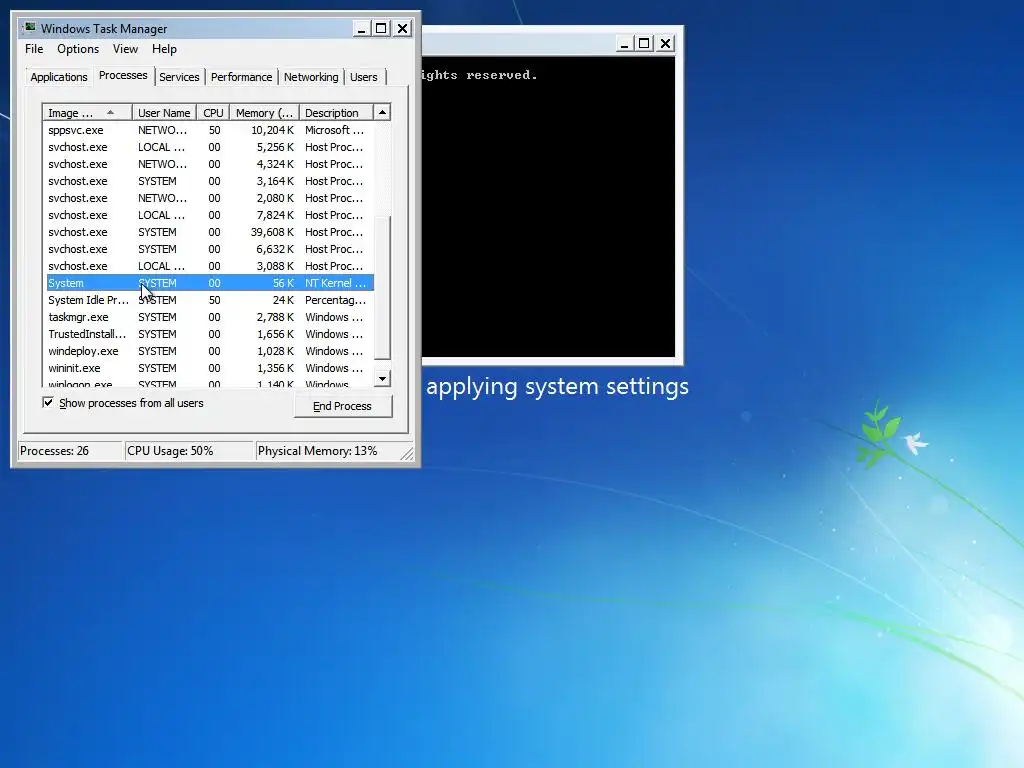Switch to the Users tab
This screenshot has width=1024, height=768.
[363, 77]
